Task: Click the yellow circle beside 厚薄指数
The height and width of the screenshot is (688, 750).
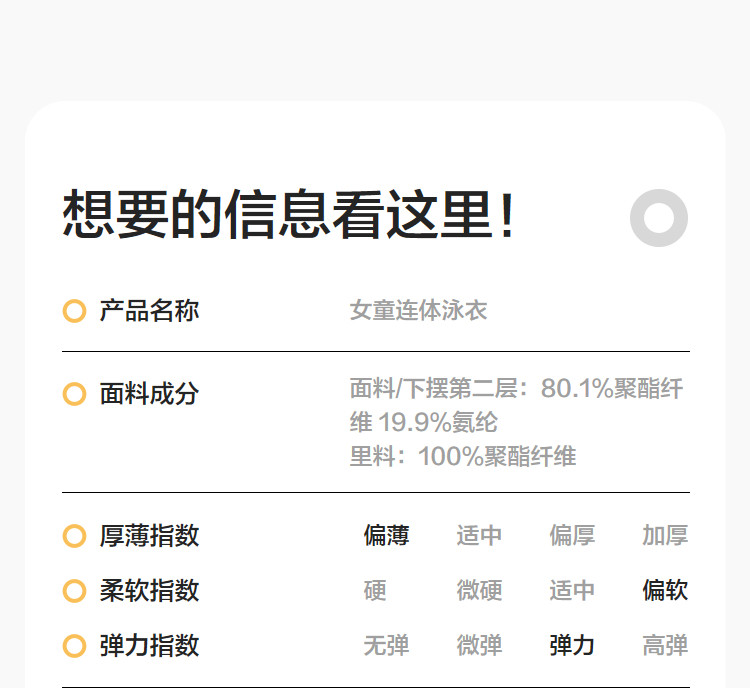Action: (74, 536)
